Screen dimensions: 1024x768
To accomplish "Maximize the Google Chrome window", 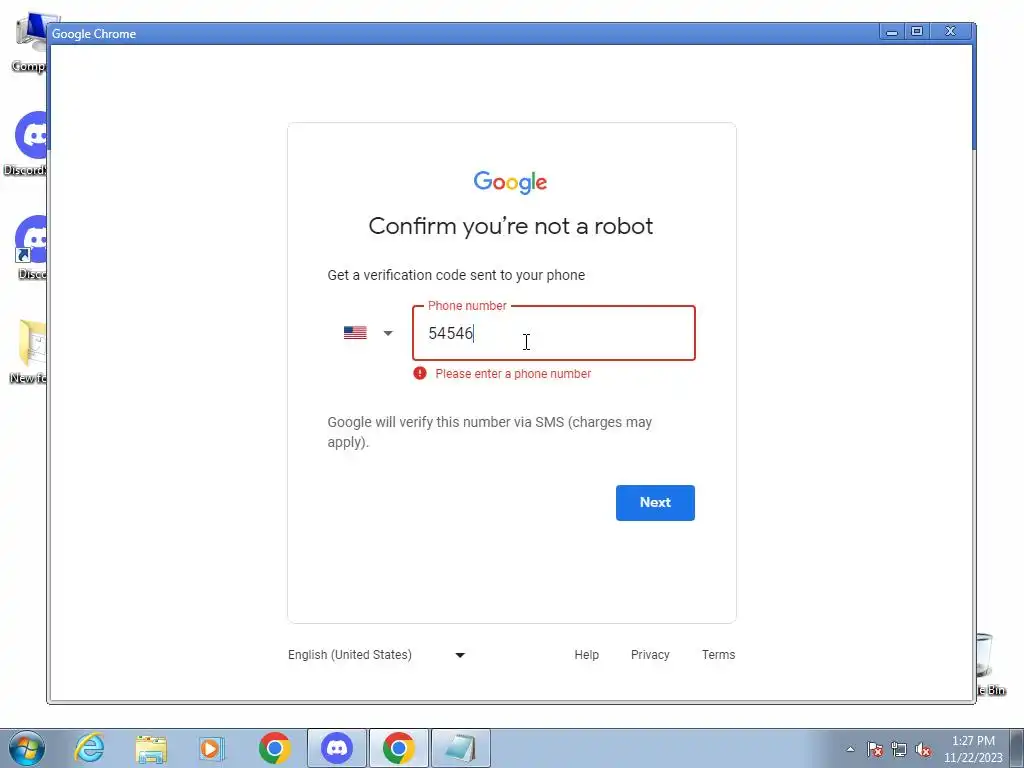I will pos(917,31).
